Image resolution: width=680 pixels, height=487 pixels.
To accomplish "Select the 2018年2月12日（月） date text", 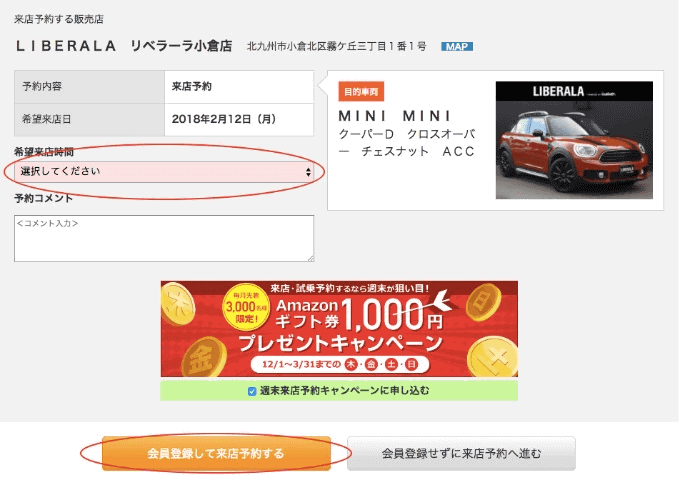I will (224, 119).
